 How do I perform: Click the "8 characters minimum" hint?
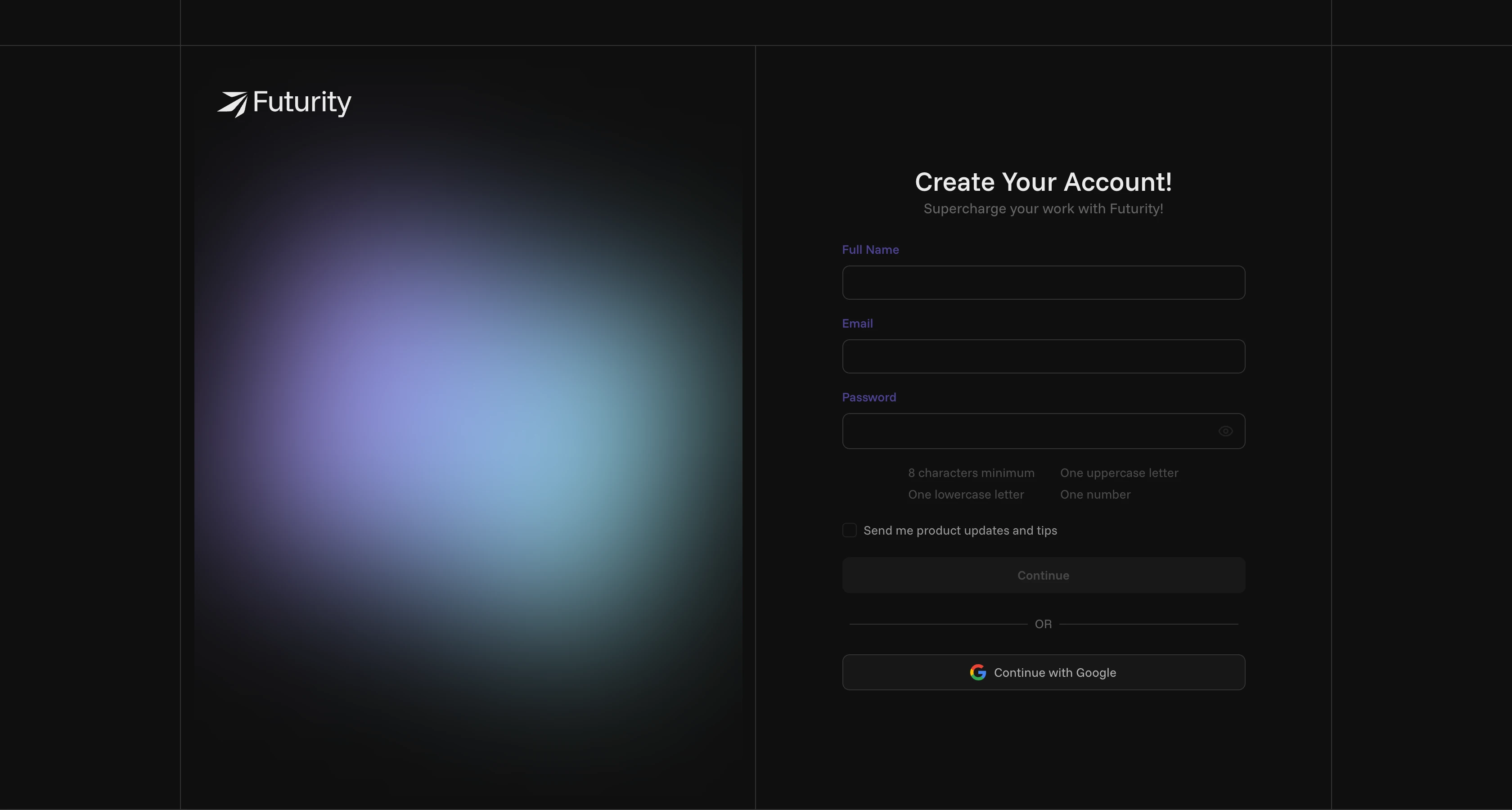click(972, 472)
